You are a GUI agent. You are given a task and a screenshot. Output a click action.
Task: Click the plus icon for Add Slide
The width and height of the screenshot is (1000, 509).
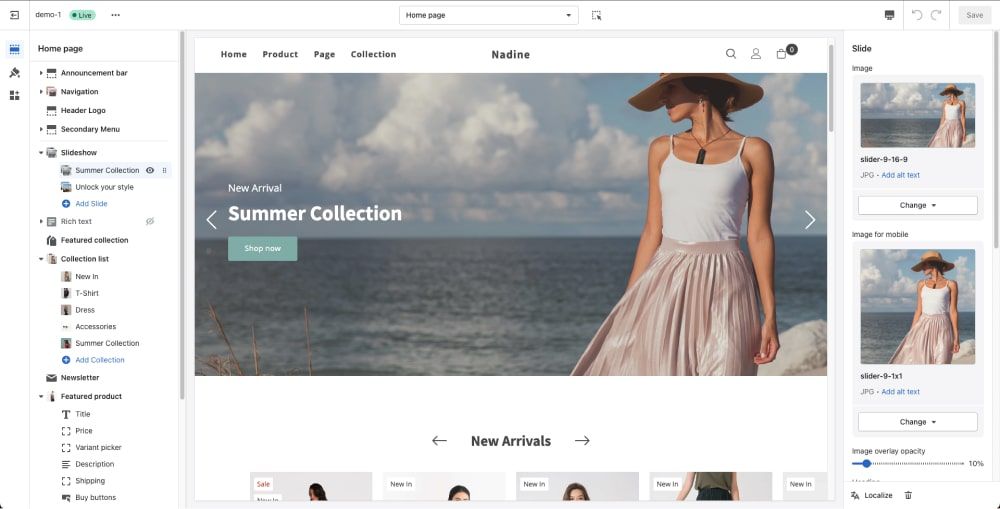click(x=66, y=203)
